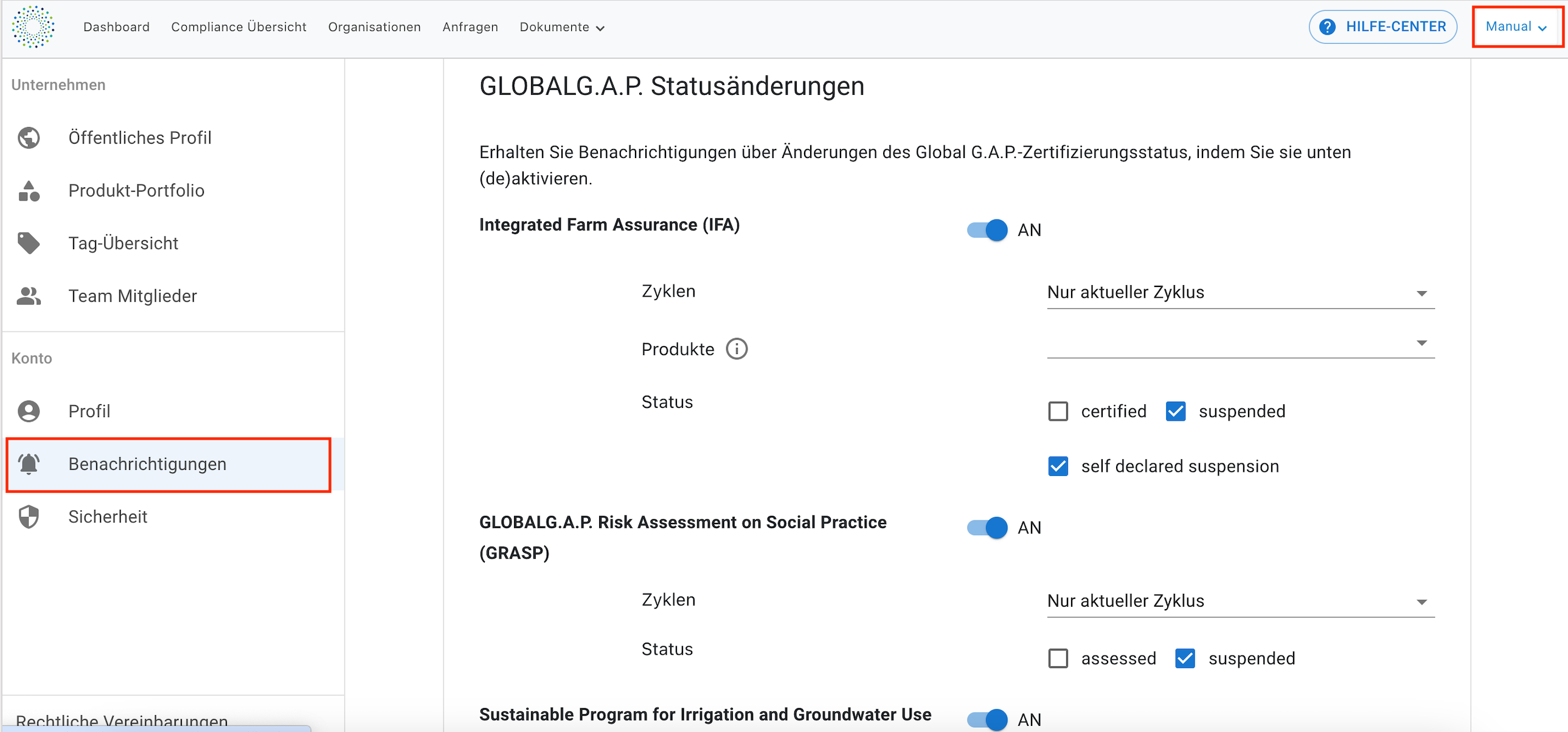1568x732 pixels.
Task: Click the question mark icon in Hilfe-Center
Action: pos(1328,27)
